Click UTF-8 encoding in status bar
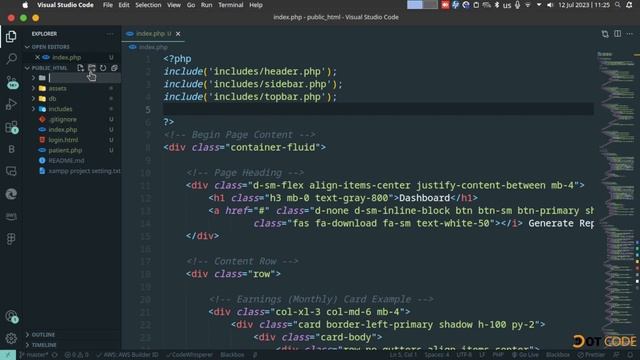640x360 pixels. tap(464, 355)
